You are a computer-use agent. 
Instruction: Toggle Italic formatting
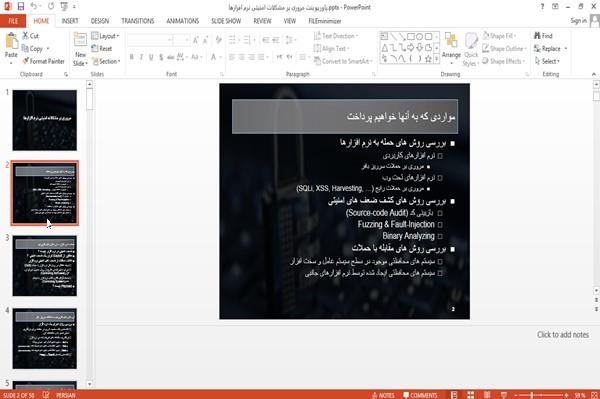pyautogui.click(x=141, y=57)
